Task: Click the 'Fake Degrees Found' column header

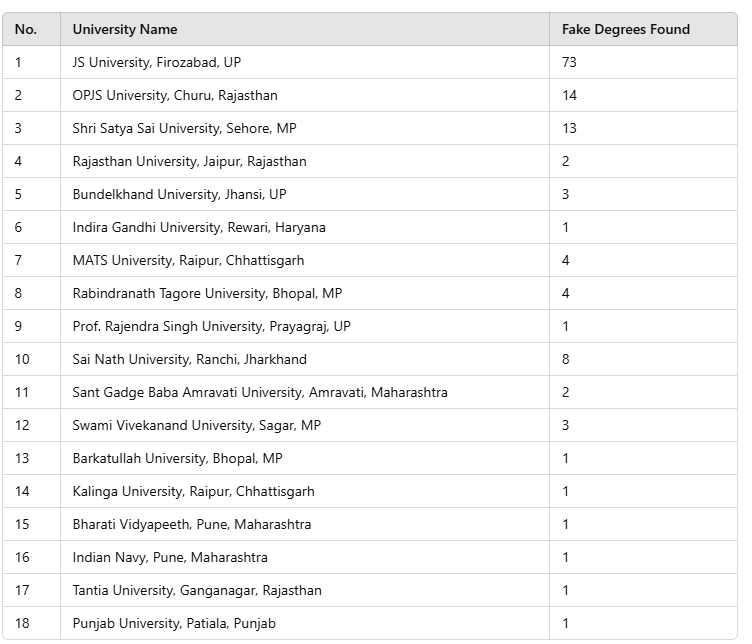Action: tap(625, 29)
